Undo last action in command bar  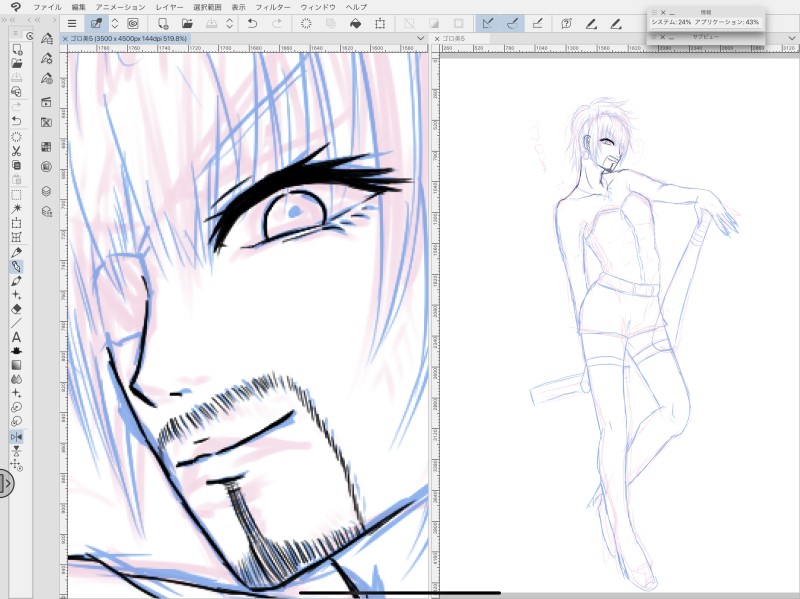252,23
